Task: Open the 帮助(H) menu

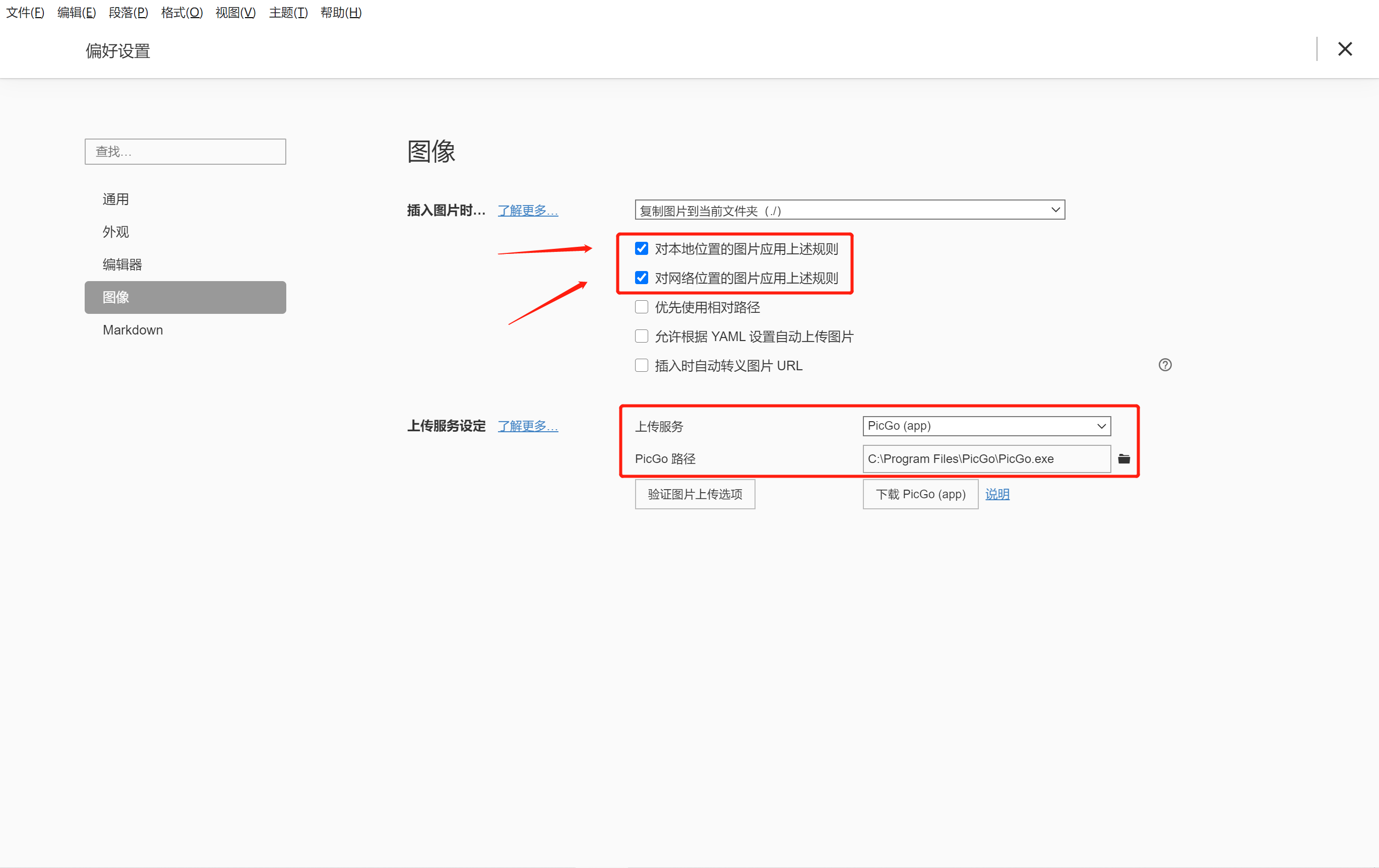Action: (341, 13)
